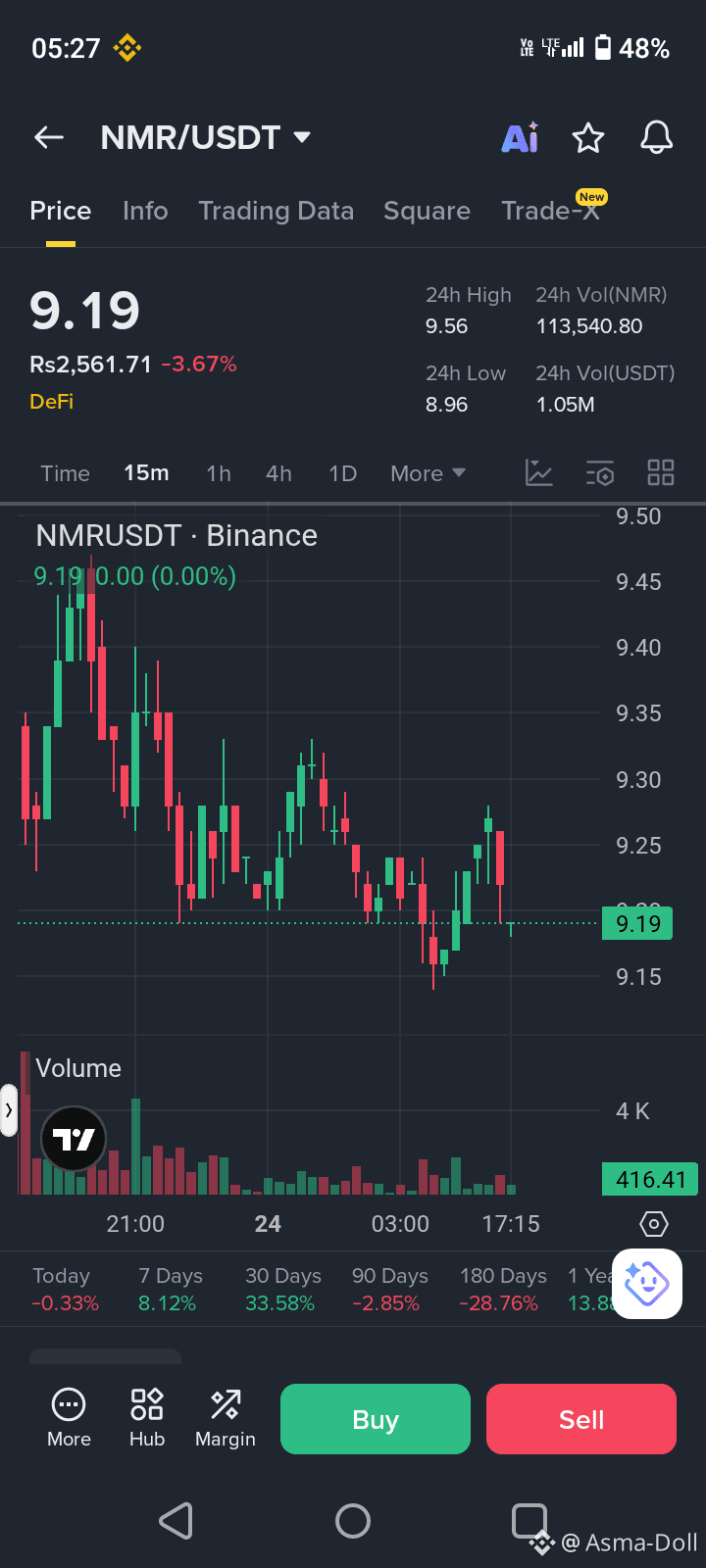
Task: Open the AI assistant icon
Action: click(520, 138)
